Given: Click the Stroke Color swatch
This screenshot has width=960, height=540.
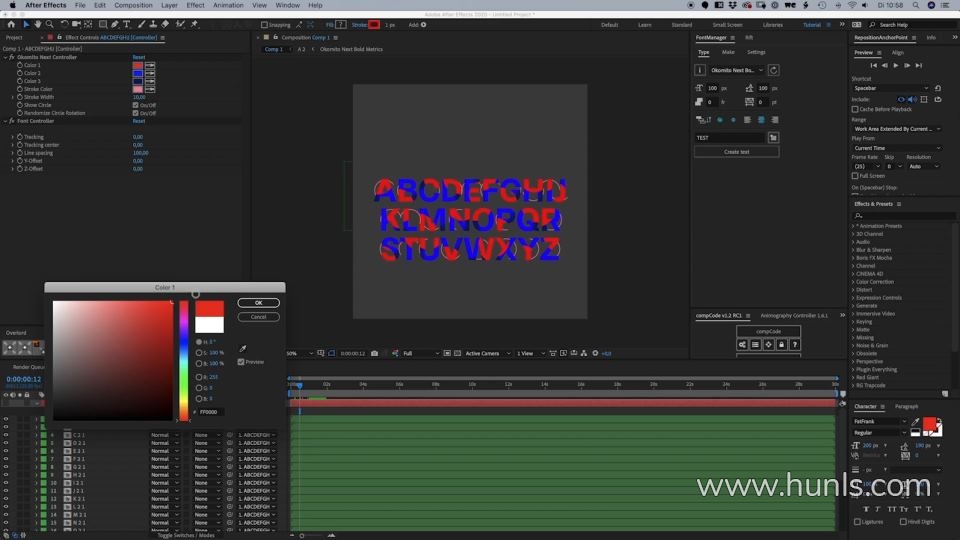Looking at the screenshot, I should pyautogui.click(x=138, y=89).
